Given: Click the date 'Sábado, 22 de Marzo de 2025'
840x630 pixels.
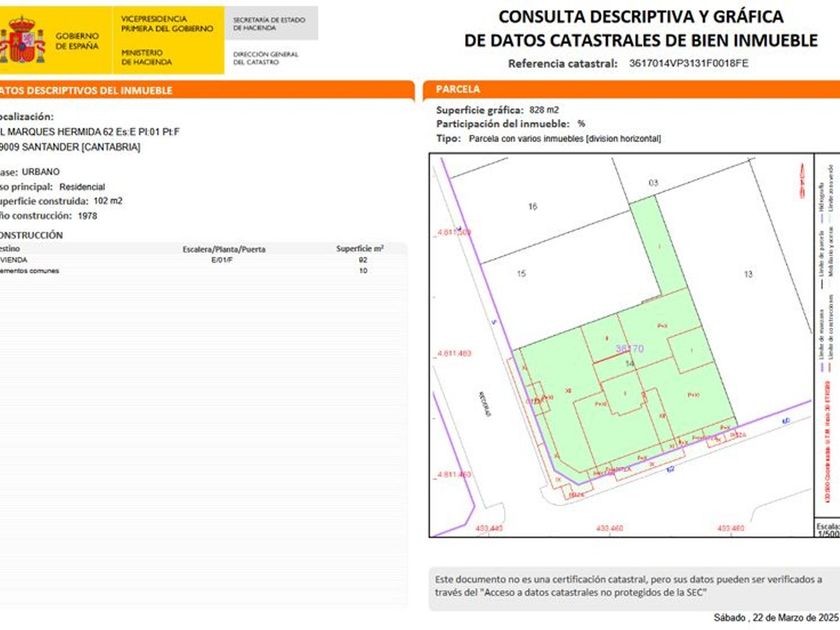Looking at the screenshot, I should (777, 617).
